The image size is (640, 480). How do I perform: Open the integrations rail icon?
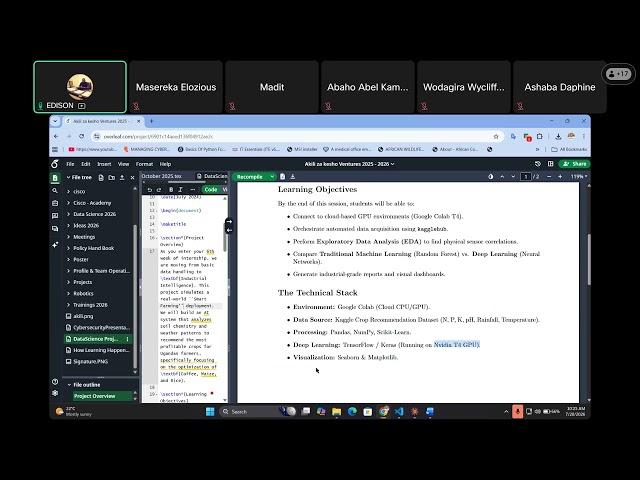(55, 203)
